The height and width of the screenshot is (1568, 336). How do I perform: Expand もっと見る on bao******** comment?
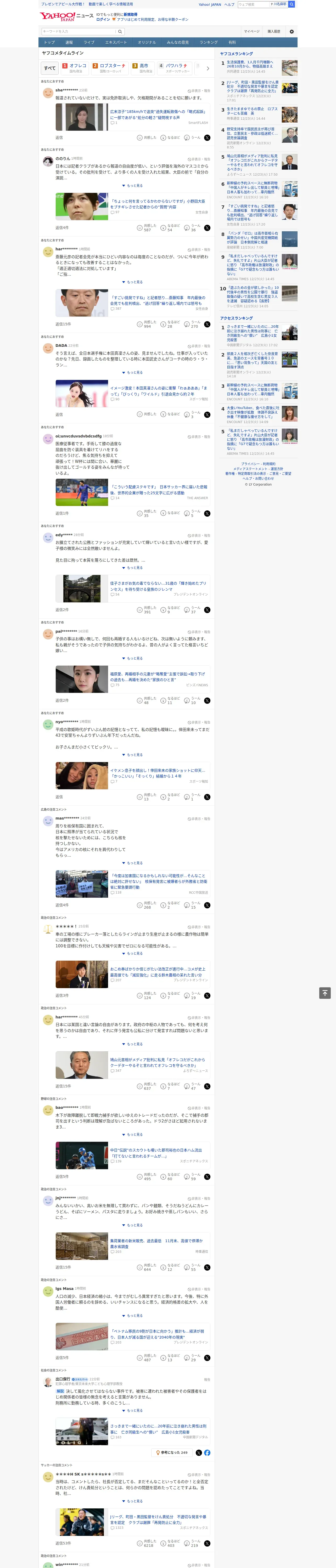[133, 1135]
